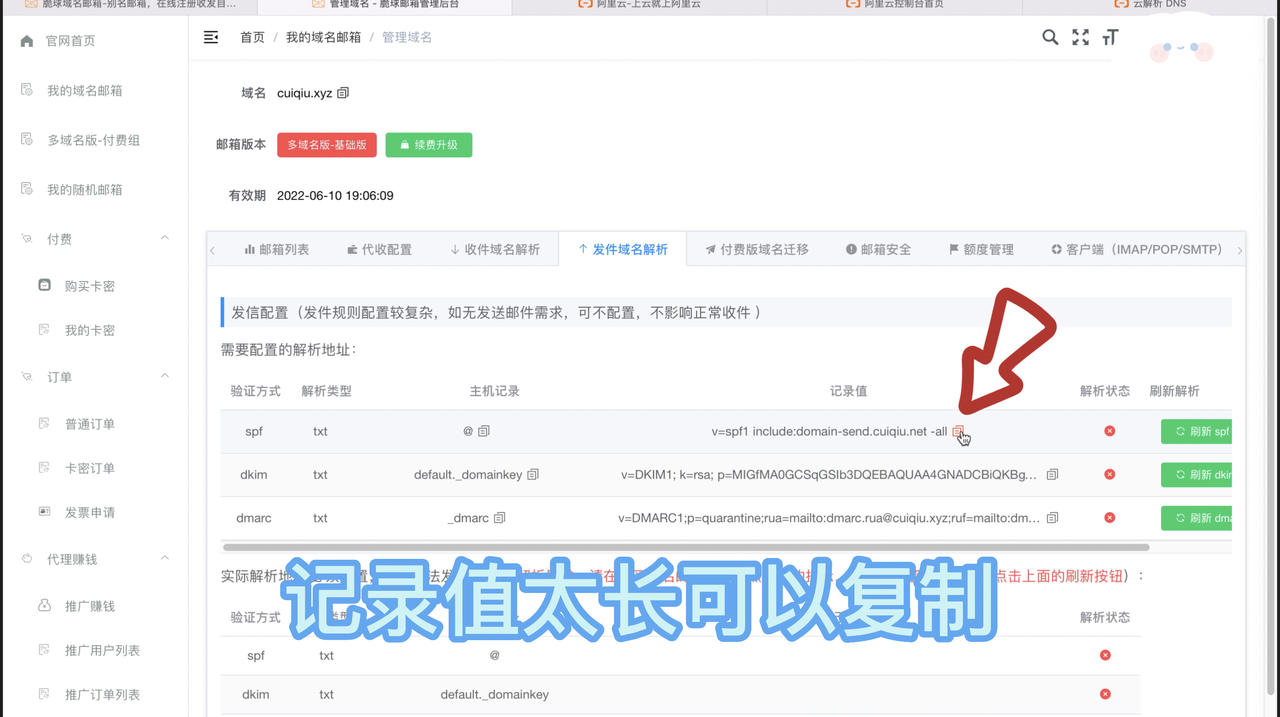Copy the spf record value icon
Screen dimensions: 1280x717
[958, 431]
